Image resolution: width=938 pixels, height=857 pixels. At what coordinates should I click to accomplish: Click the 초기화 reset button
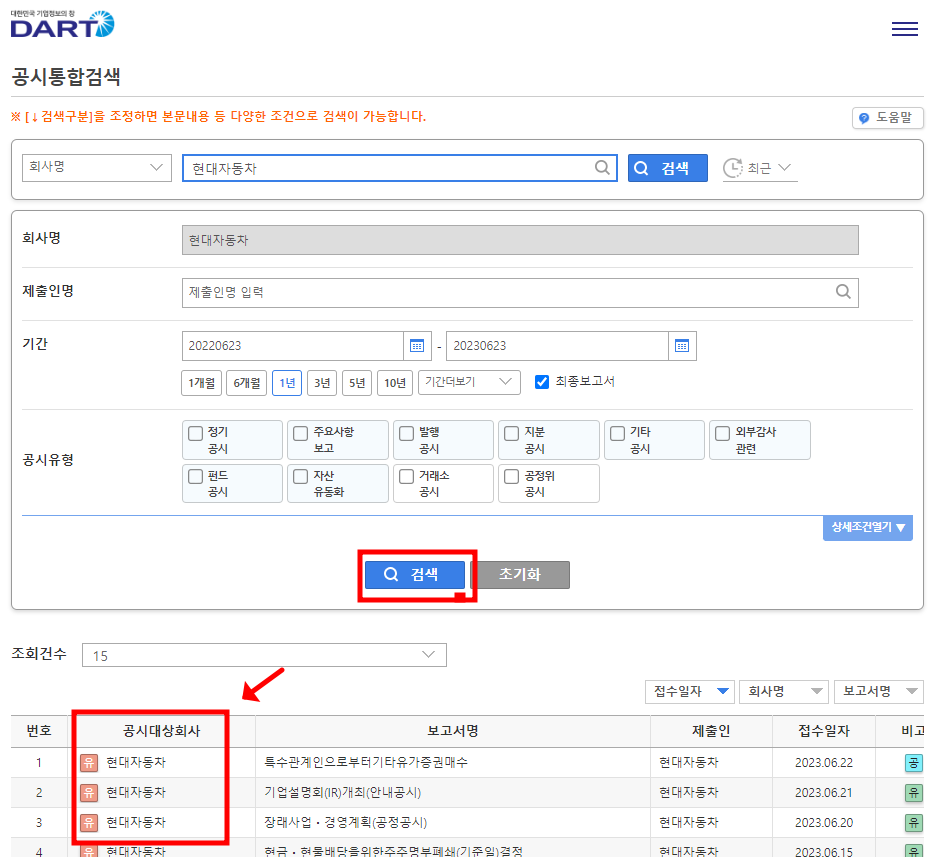[x=520, y=575]
